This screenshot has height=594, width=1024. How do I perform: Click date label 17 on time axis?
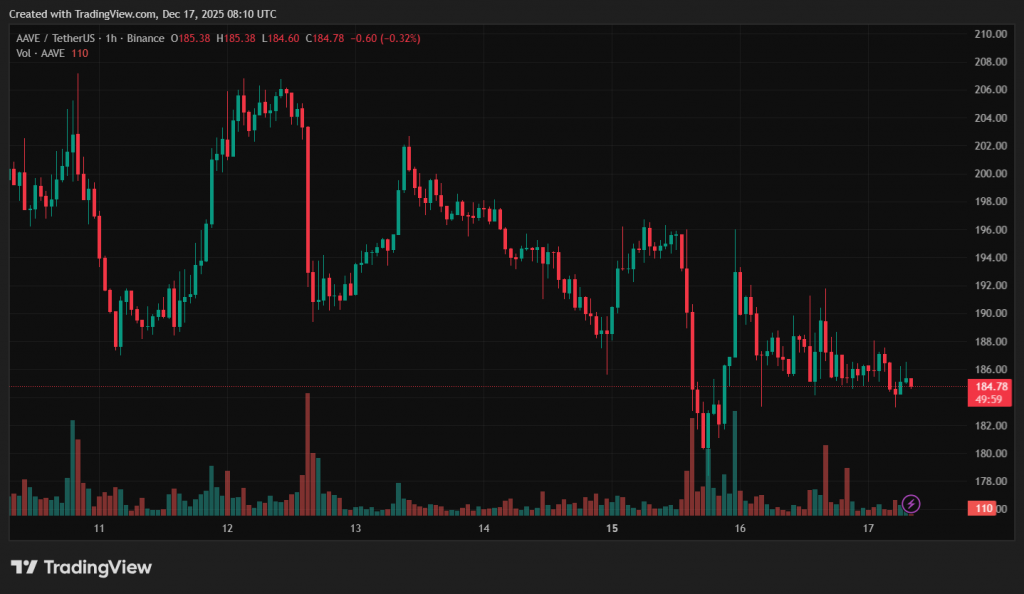pyautogui.click(x=868, y=528)
